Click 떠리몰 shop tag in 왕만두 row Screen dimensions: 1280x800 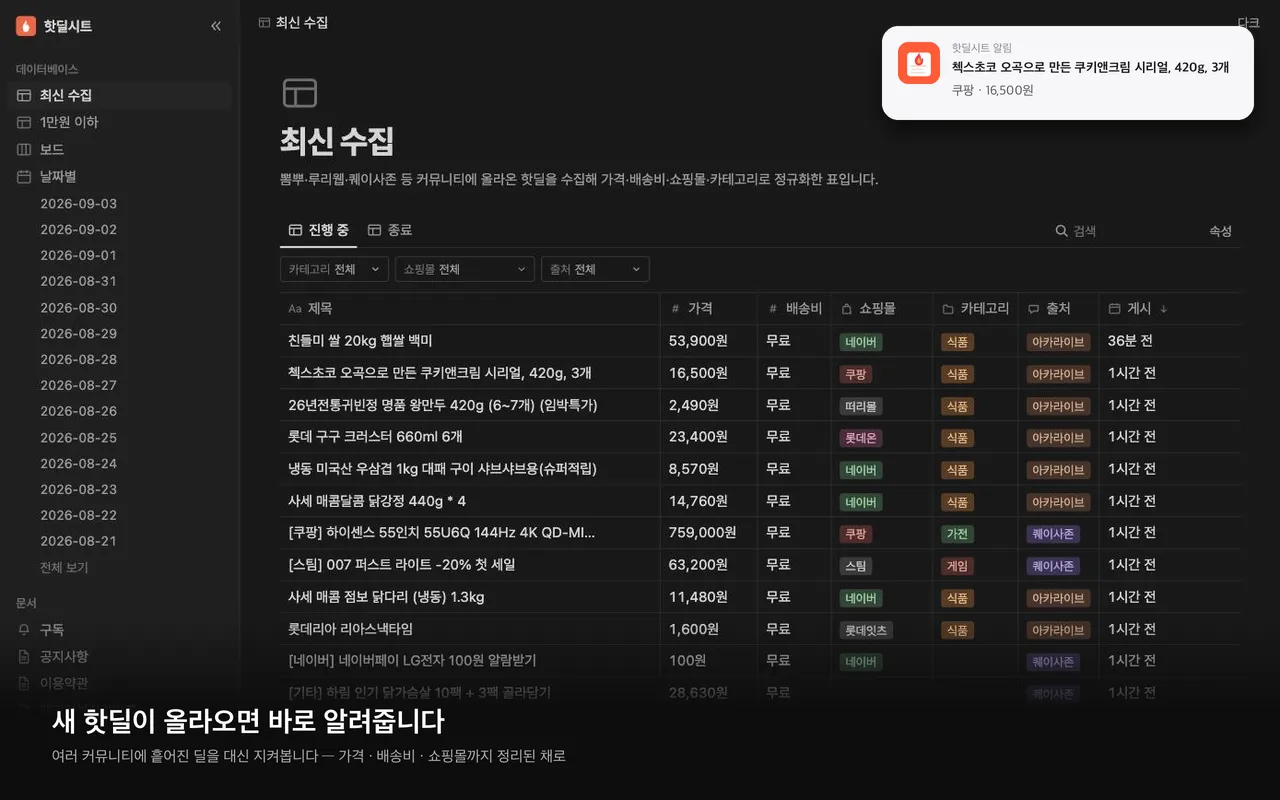pos(861,406)
